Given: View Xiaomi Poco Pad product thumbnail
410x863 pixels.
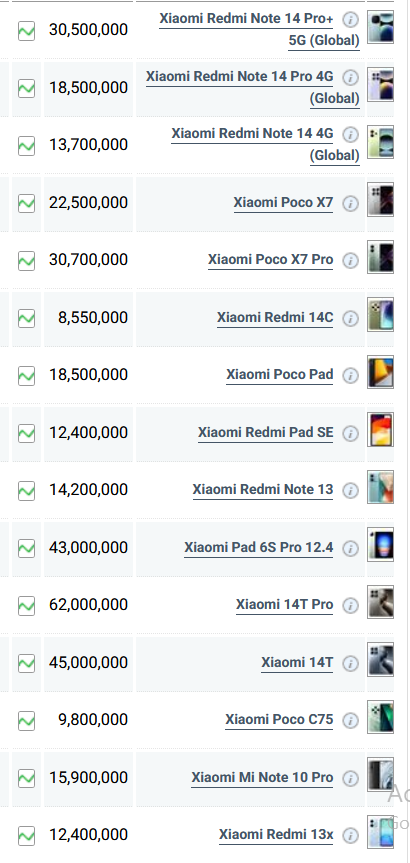Looking at the screenshot, I should [380, 372].
